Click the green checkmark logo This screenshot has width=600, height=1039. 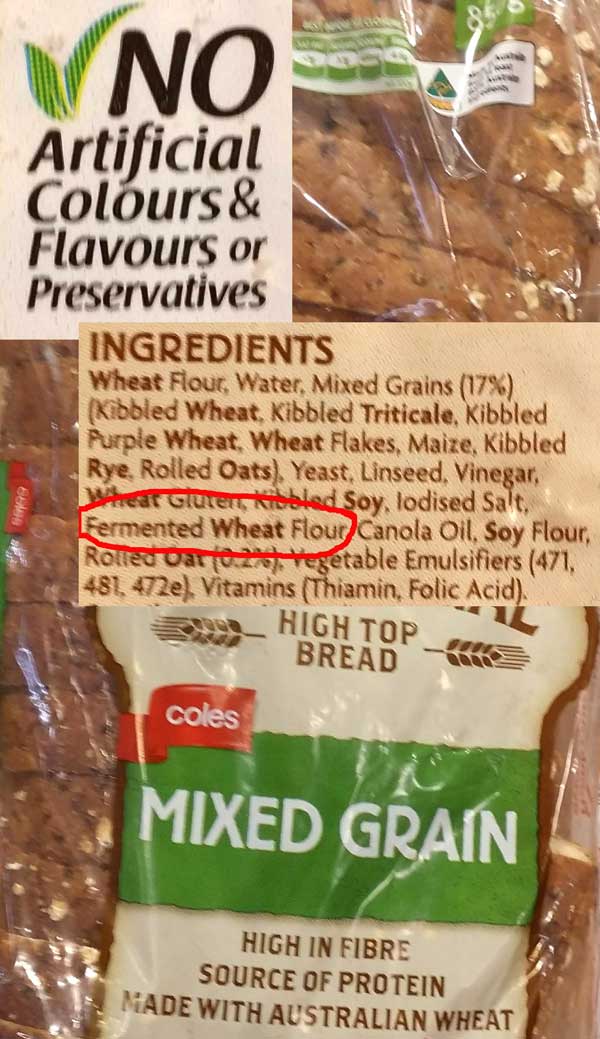pyautogui.click(x=76, y=61)
